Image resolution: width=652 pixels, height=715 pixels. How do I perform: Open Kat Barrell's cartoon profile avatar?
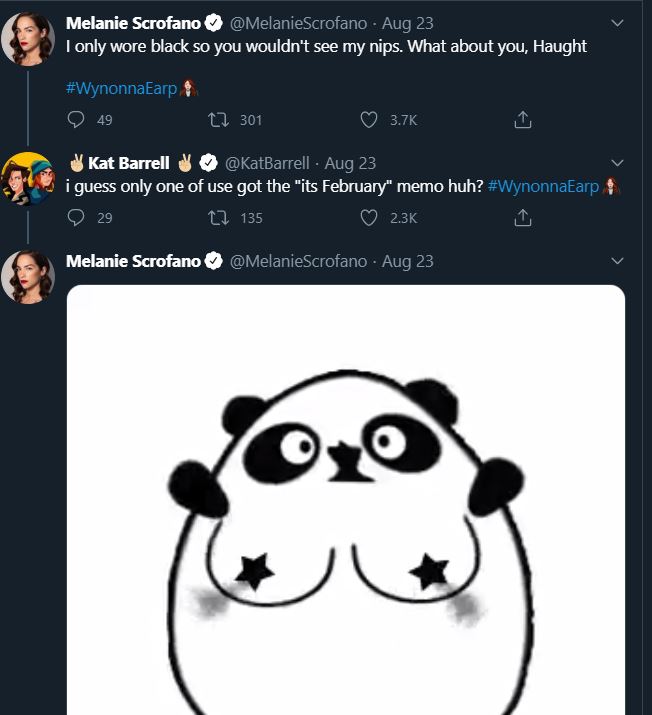(28, 178)
